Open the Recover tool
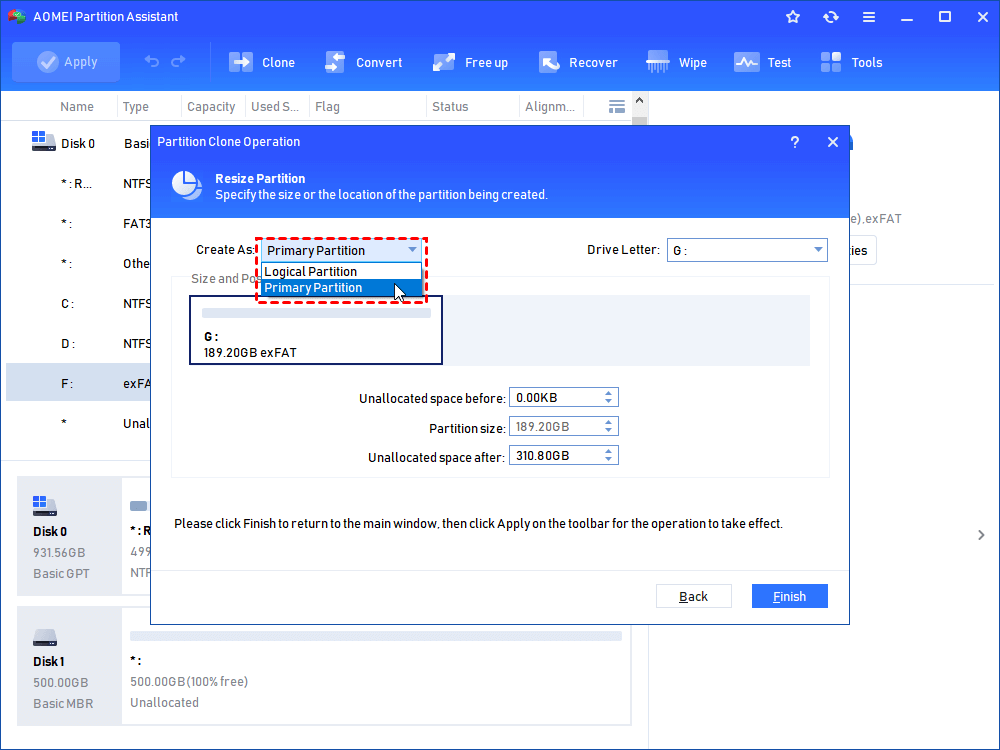 (x=578, y=62)
